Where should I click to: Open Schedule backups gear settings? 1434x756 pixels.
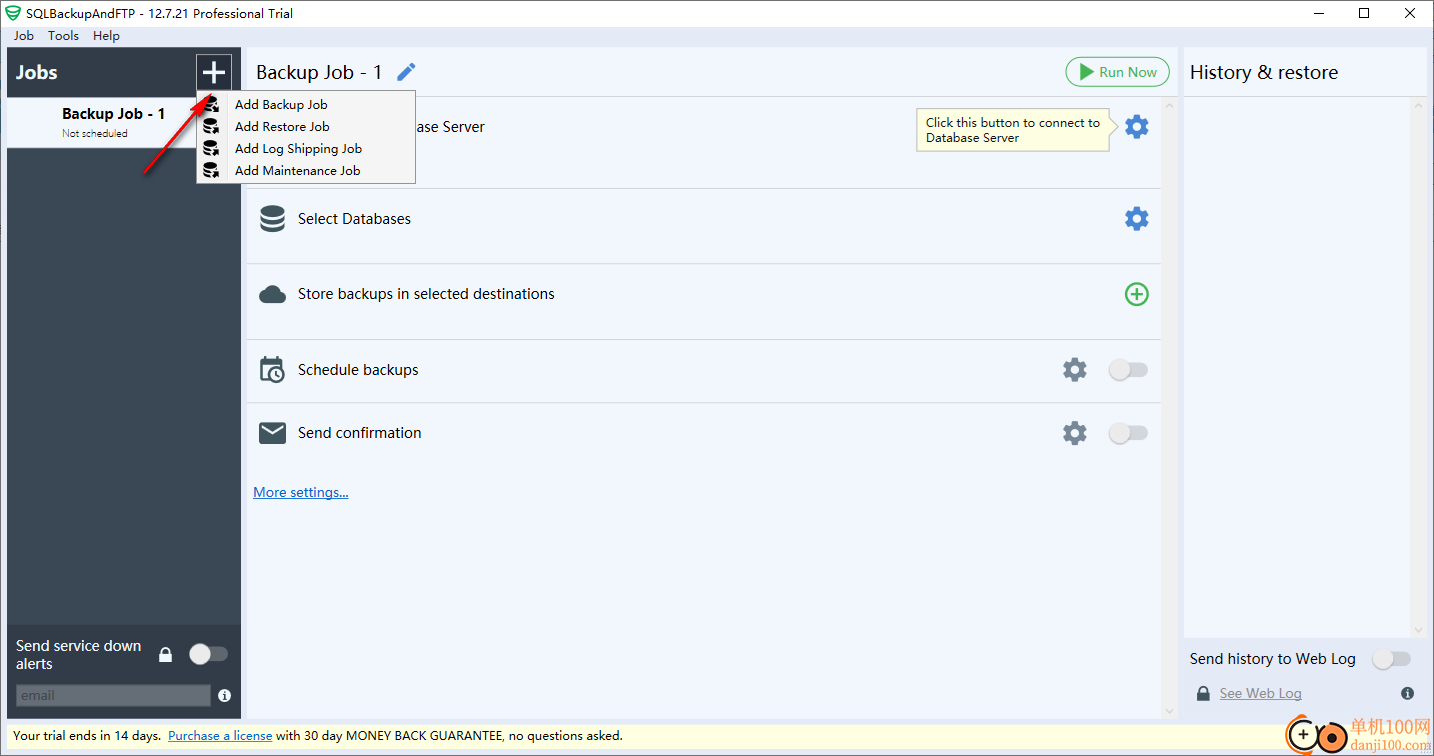1075,370
